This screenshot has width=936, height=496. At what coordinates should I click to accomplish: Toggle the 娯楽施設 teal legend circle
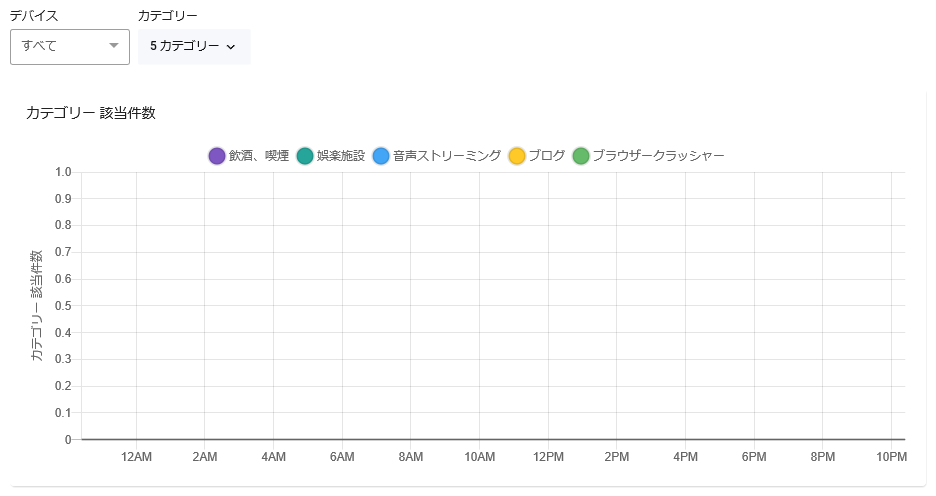(x=305, y=156)
